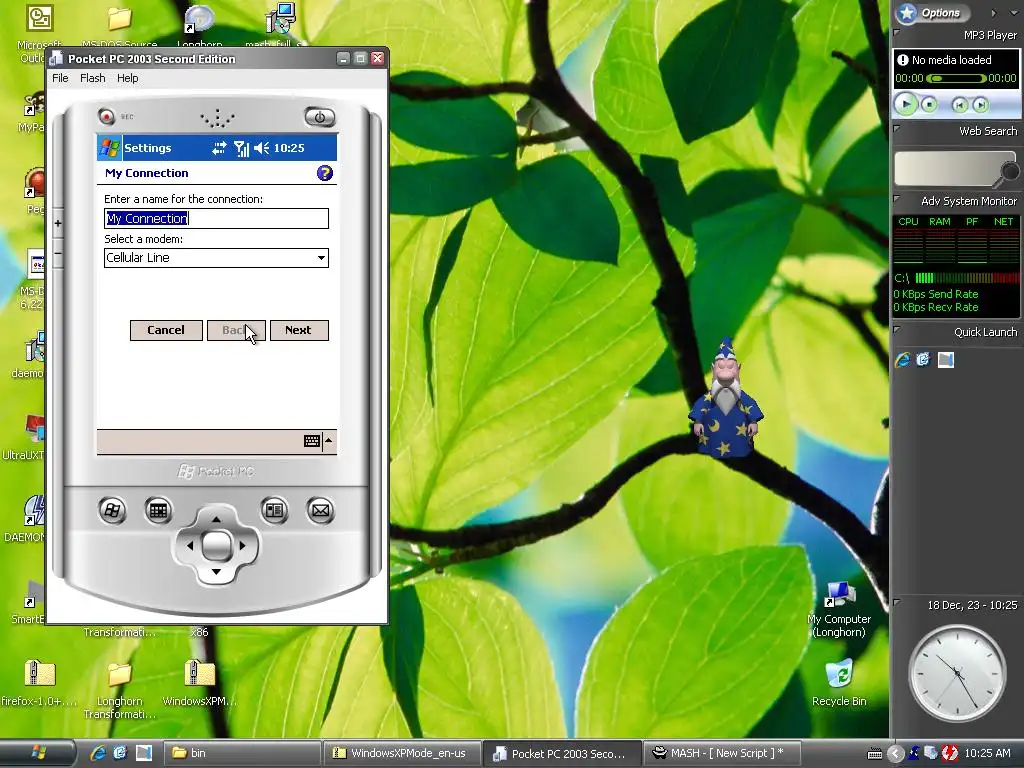Click the MP3 player seek progress bar
The height and width of the screenshot is (768, 1024).
click(x=956, y=78)
